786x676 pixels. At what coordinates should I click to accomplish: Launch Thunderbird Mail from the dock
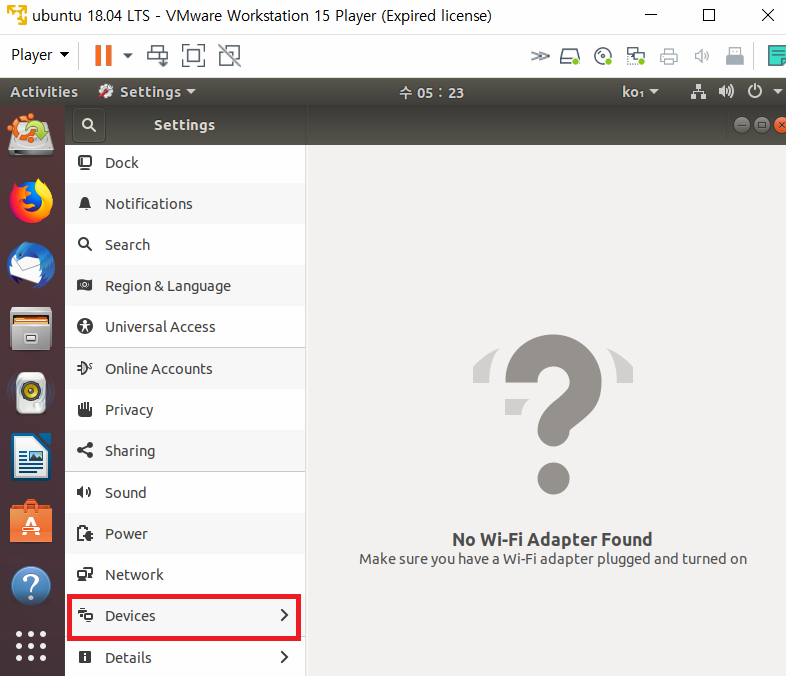[x=31, y=265]
